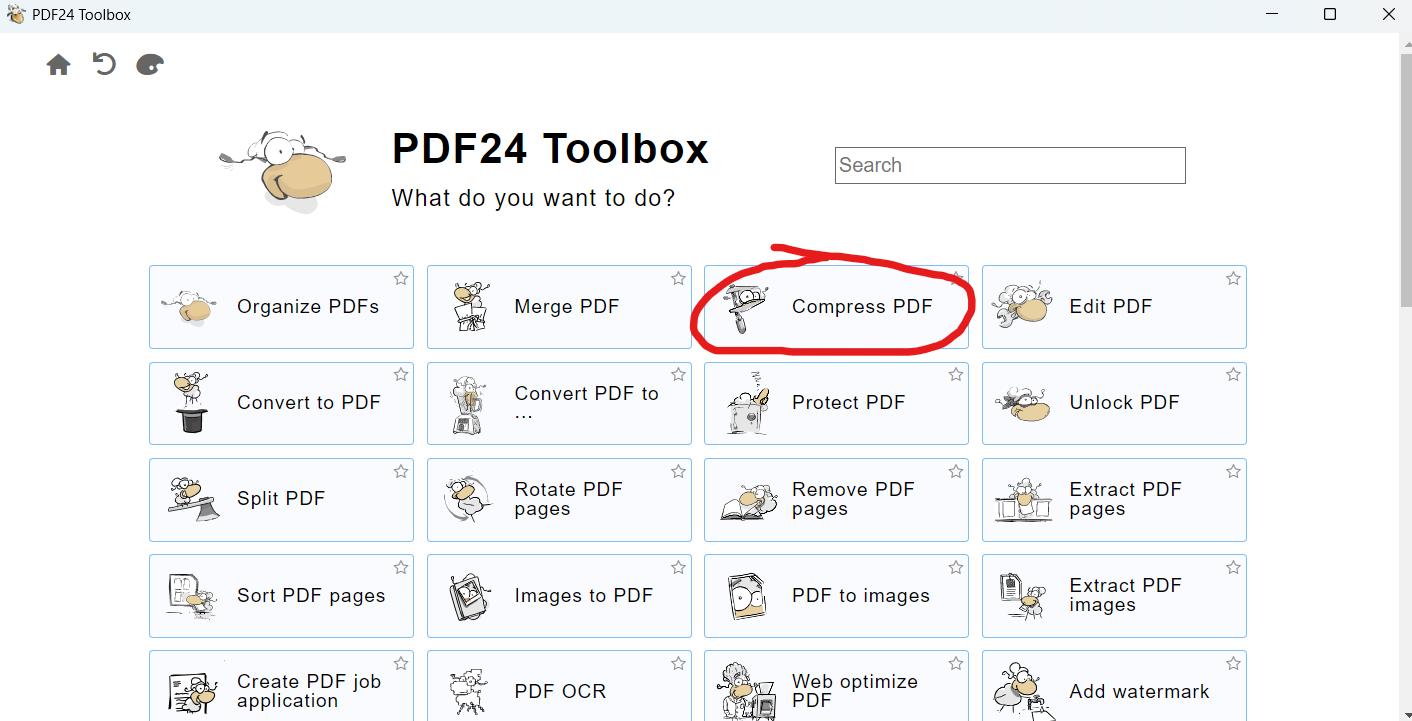Screen dimensions: 1412x721
Task: Open the Compress PDF label
Action: [862, 307]
